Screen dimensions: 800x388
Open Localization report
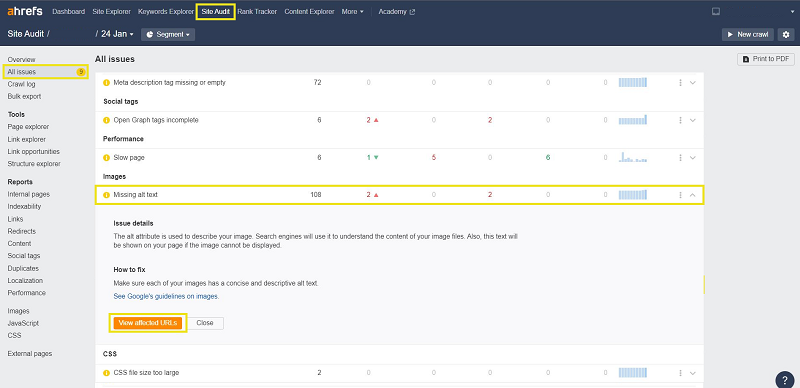25,281
